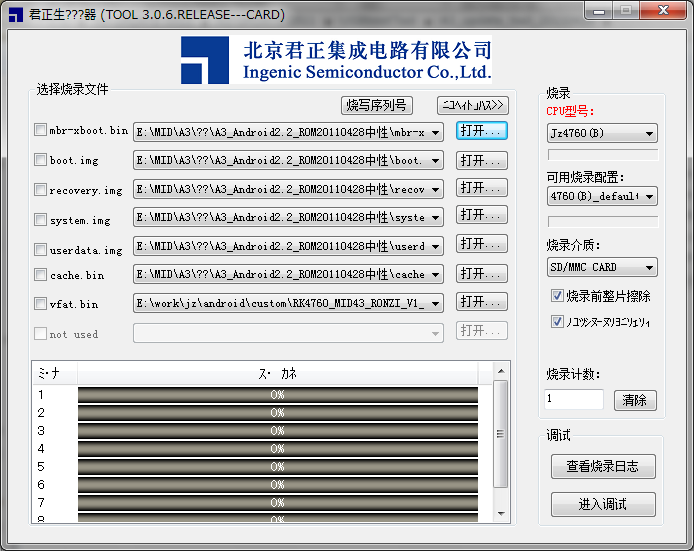Open file browser for mbr-xboot.bin
This screenshot has width=694, height=551.
[x=482, y=131]
